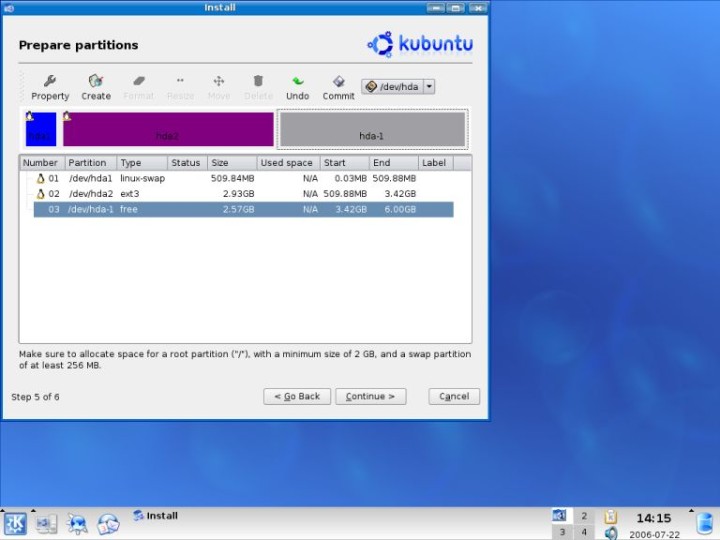
Task: Expand the disk dropdown arrow
Action: 429,86
